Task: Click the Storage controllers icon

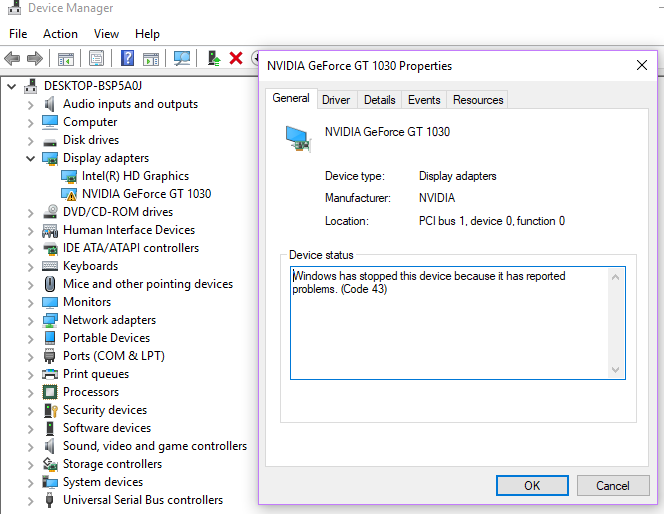Action: (50, 464)
